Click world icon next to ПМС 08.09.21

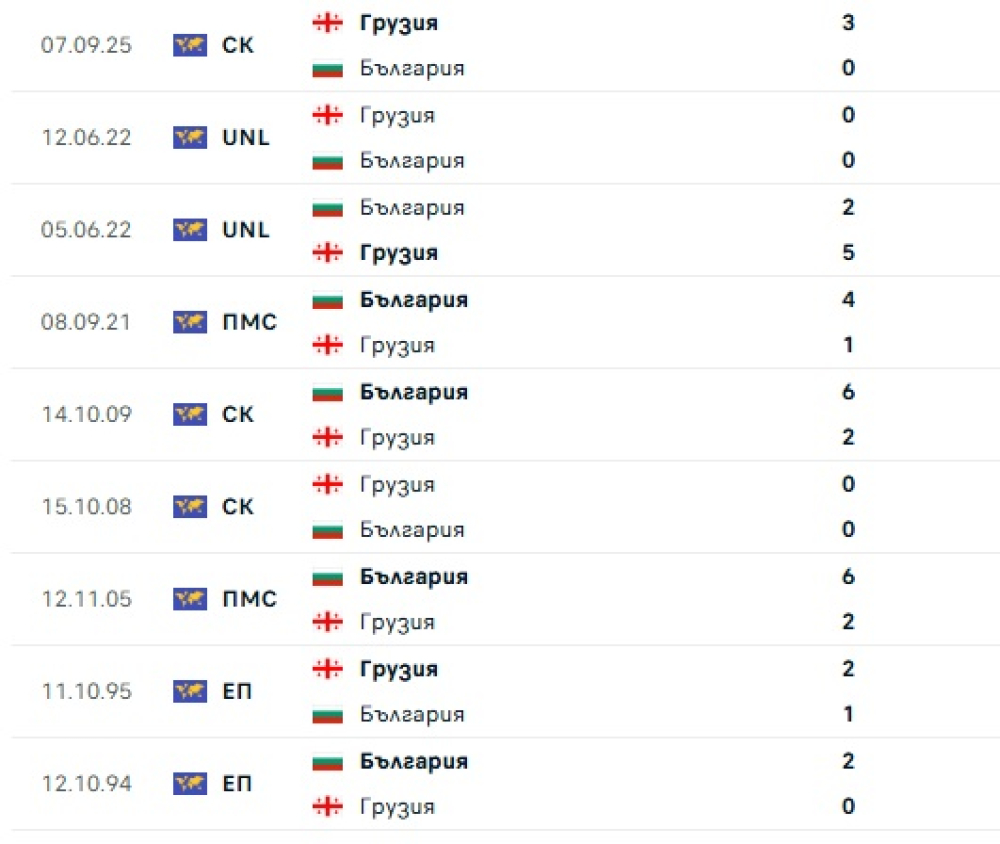[x=190, y=322]
